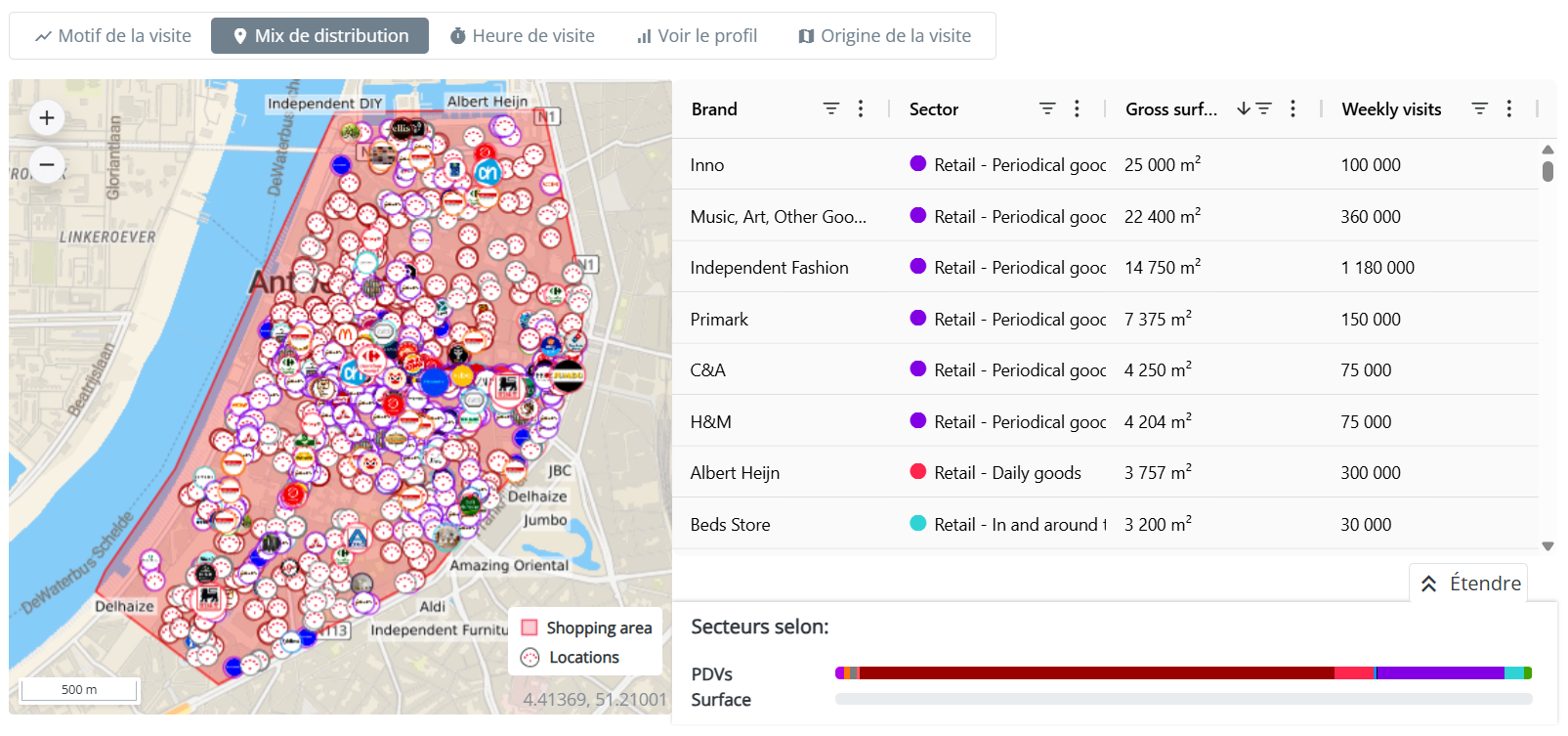Open Gross surface column filter

tap(1264, 108)
